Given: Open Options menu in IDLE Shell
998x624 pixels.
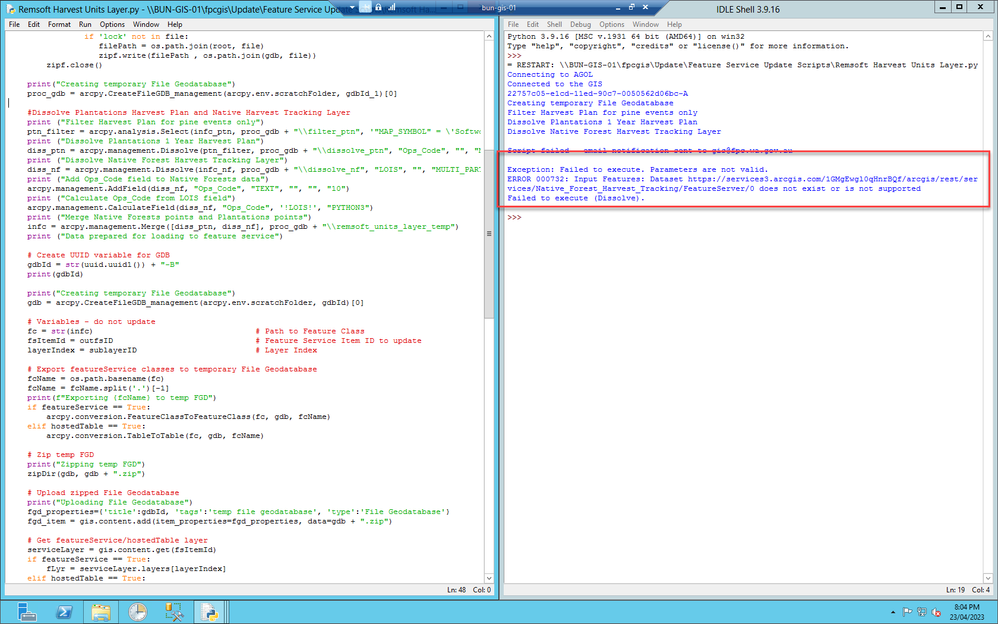Looking at the screenshot, I should coord(612,24).
